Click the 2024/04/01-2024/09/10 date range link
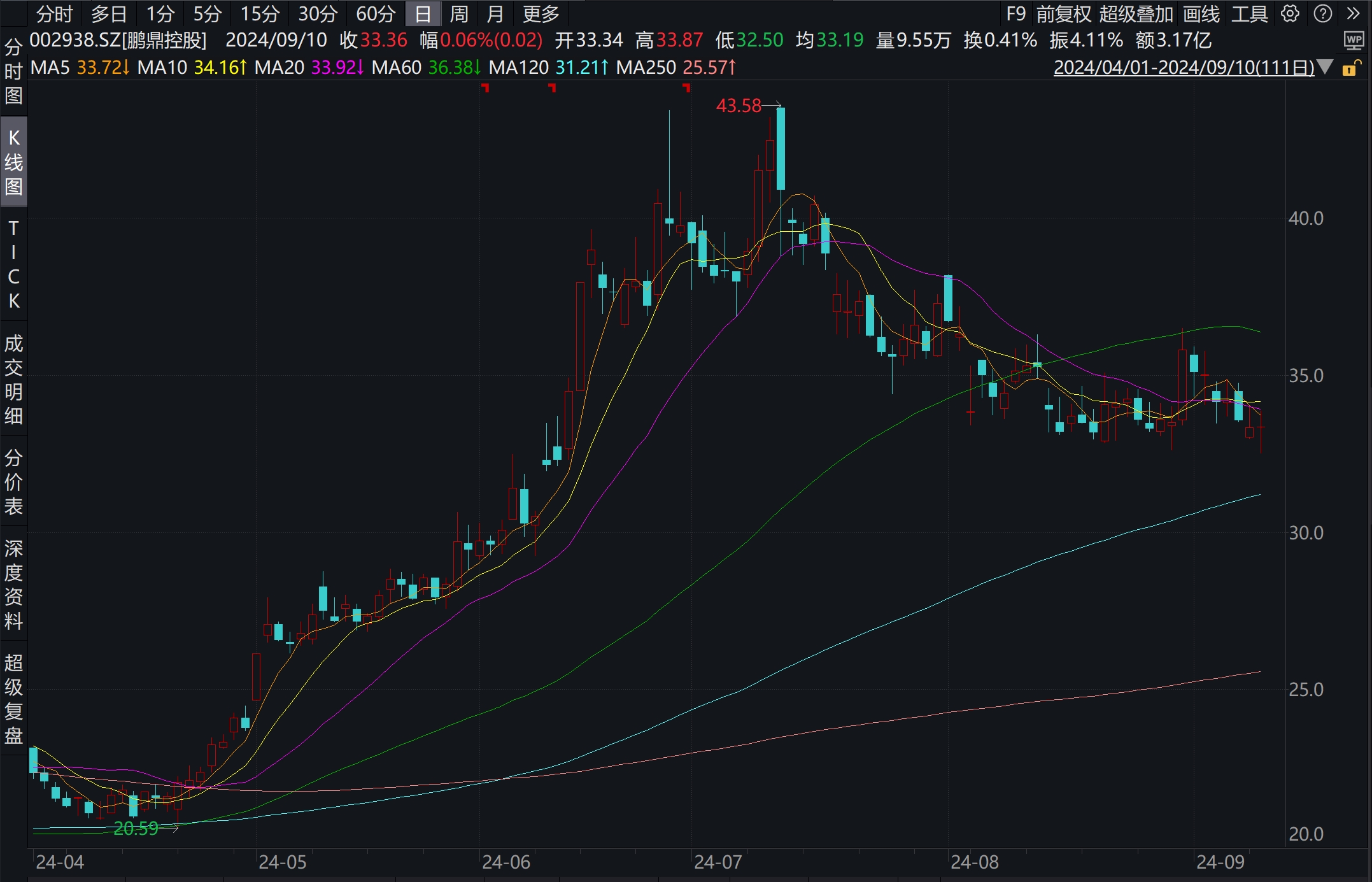Image resolution: width=1372 pixels, height=882 pixels. 1184,68
